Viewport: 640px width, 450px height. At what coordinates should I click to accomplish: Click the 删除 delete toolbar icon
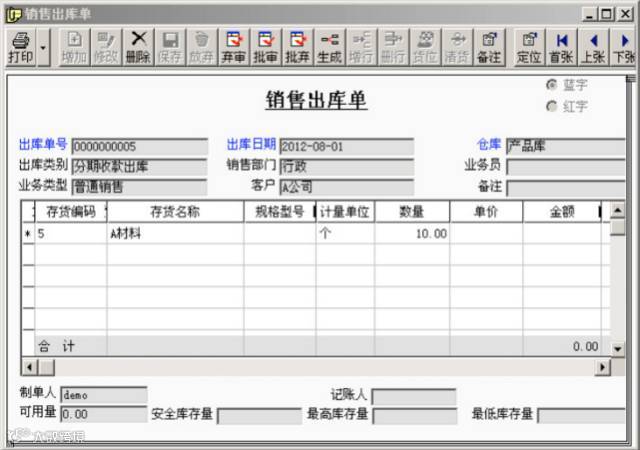point(138,47)
